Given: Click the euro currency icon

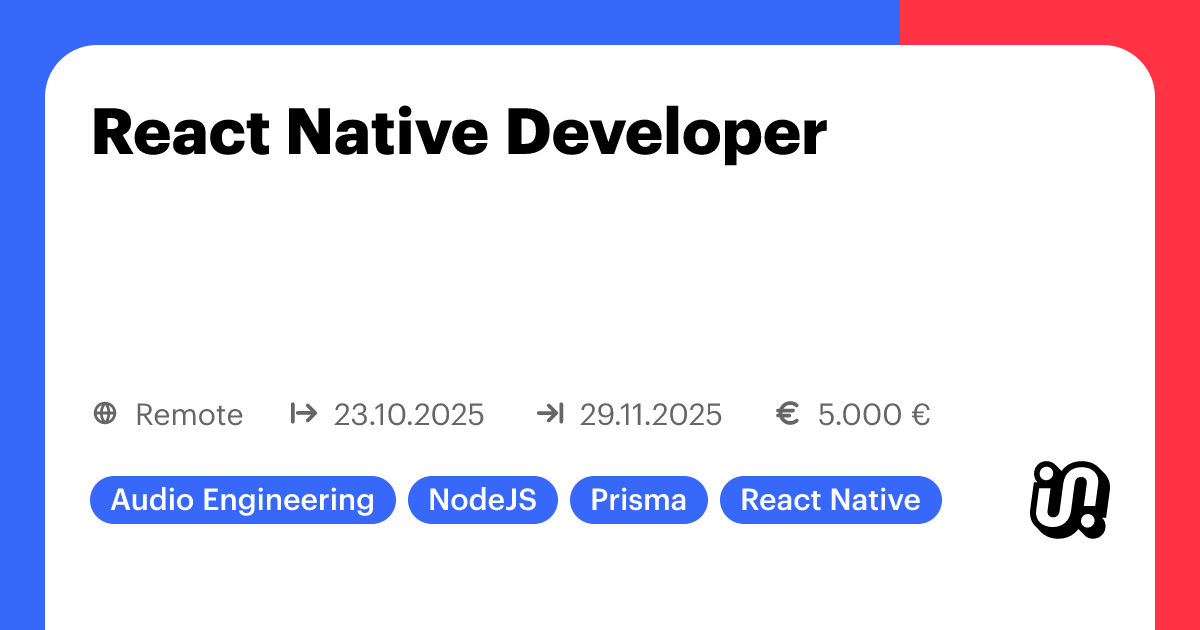Looking at the screenshot, I should (x=788, y=414).
